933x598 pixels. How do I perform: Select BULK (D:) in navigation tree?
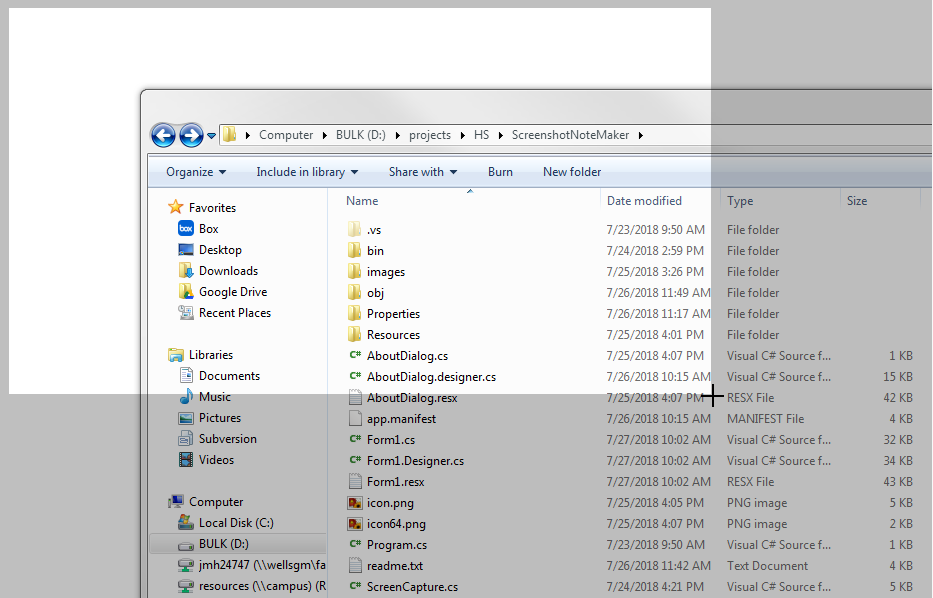(x=224, y=544)
